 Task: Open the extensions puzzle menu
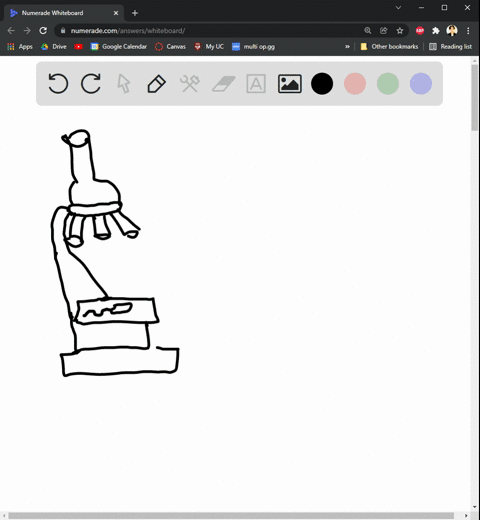pos(436,31)
